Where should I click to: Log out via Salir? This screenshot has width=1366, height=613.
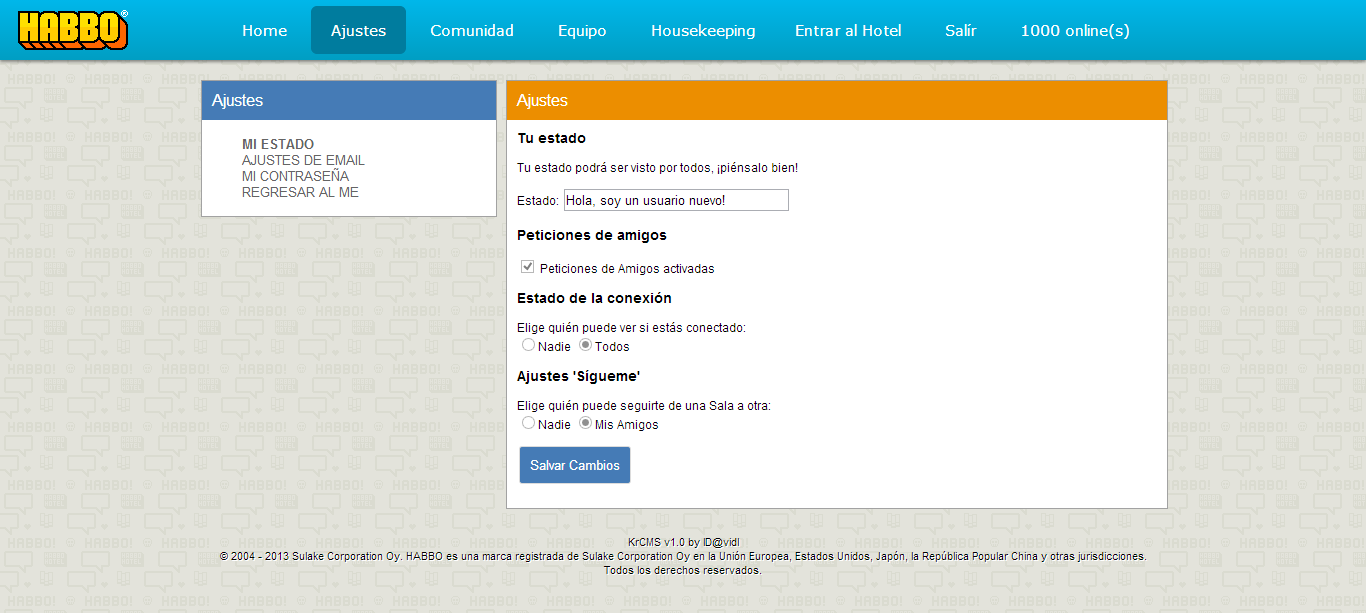[961, 31]
